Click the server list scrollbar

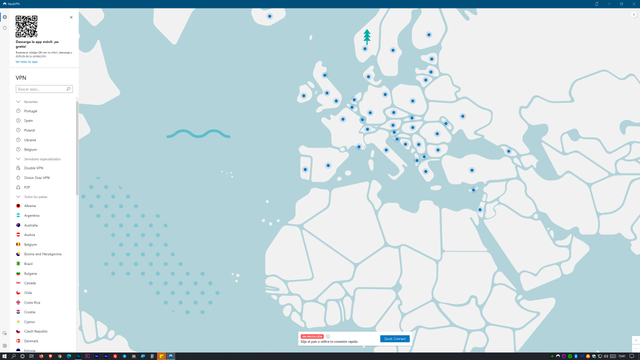pos(77,147)
